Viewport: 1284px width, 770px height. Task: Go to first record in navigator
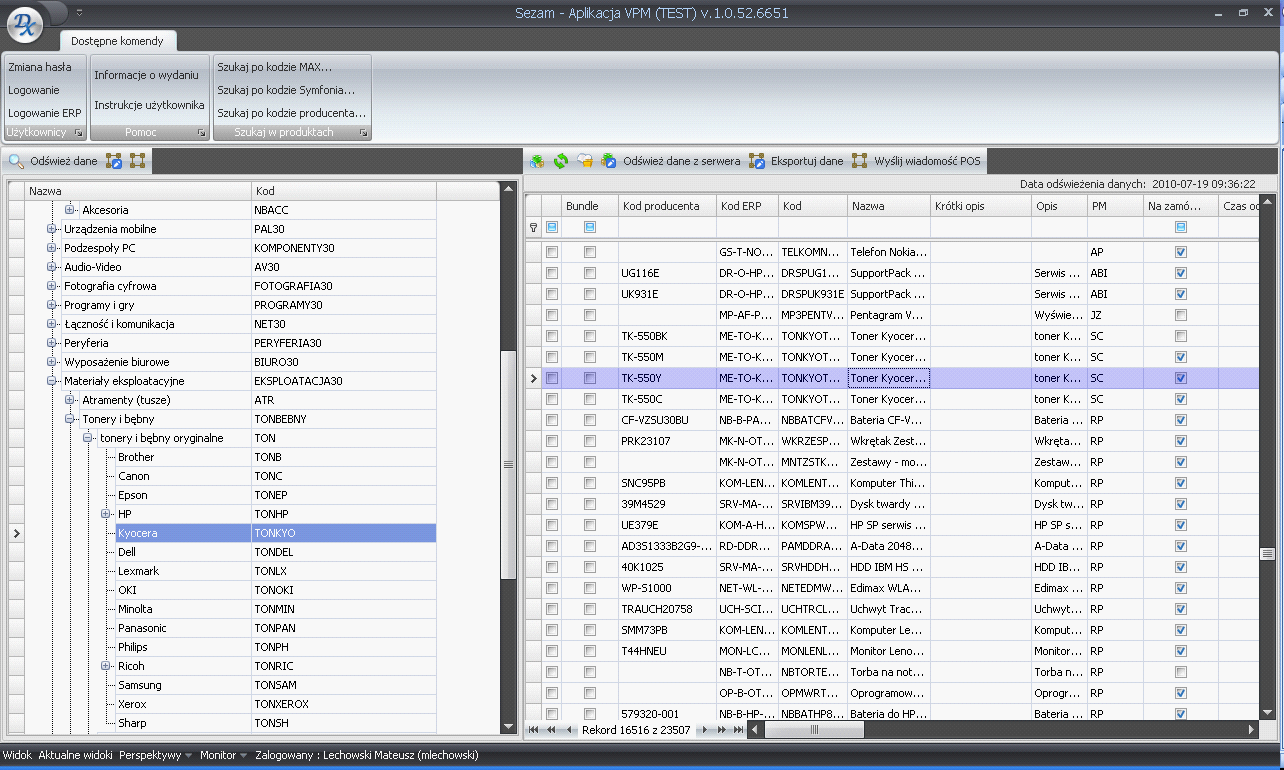(533, 730)
